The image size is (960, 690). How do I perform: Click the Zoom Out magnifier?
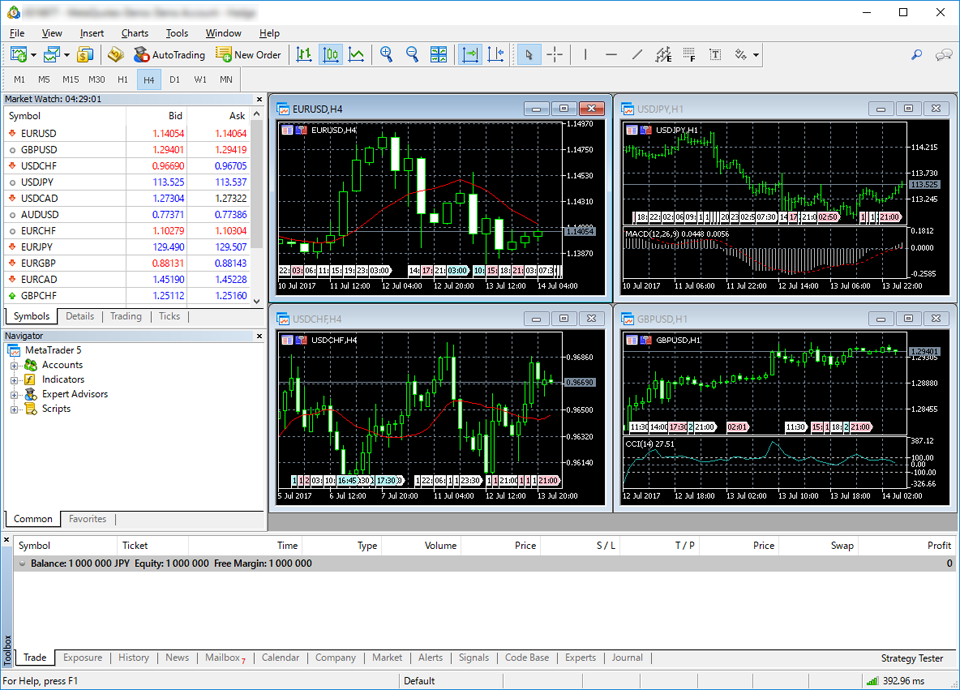pos(412,54)
